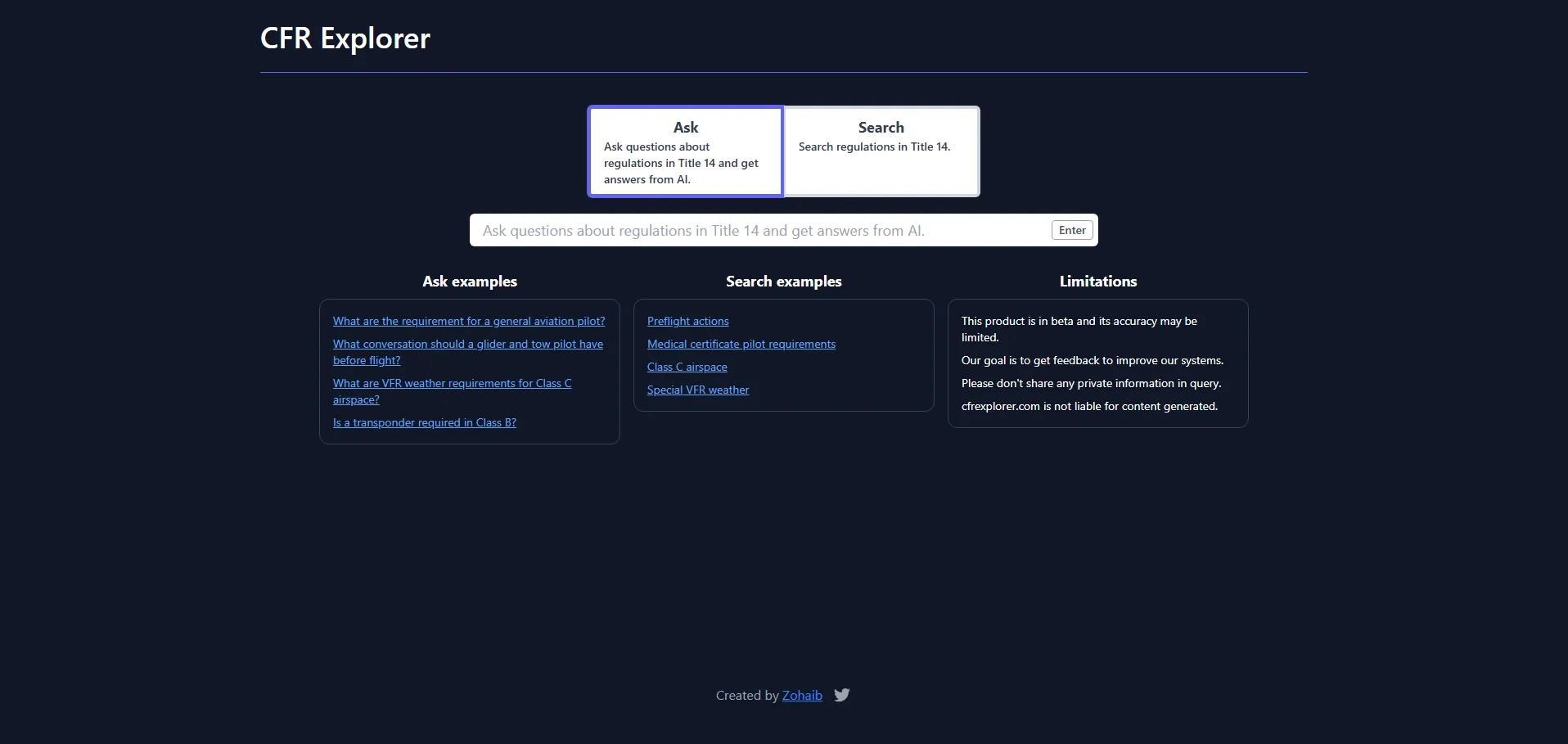Switch to the Search mode card

pyautogui.click(x=881, y=152)
